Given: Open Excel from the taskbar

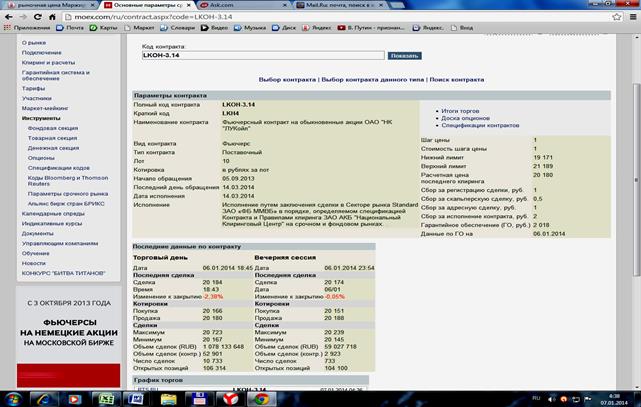Looking at the screenshot, I should tap(105, 399).
